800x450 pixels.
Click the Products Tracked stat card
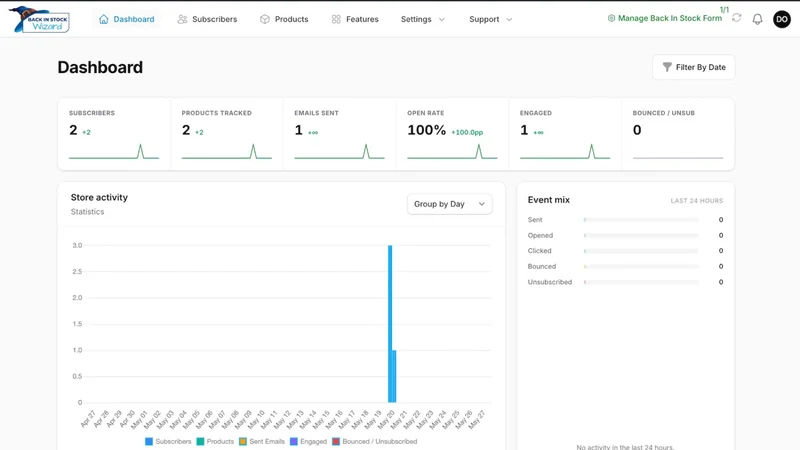[x=227, y=134]
